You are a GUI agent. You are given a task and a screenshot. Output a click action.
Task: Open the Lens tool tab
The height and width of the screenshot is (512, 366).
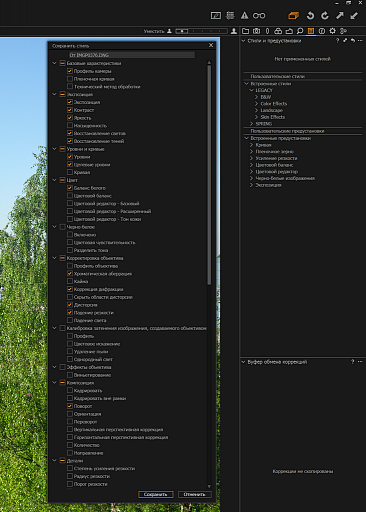click(x=267, y=31)
